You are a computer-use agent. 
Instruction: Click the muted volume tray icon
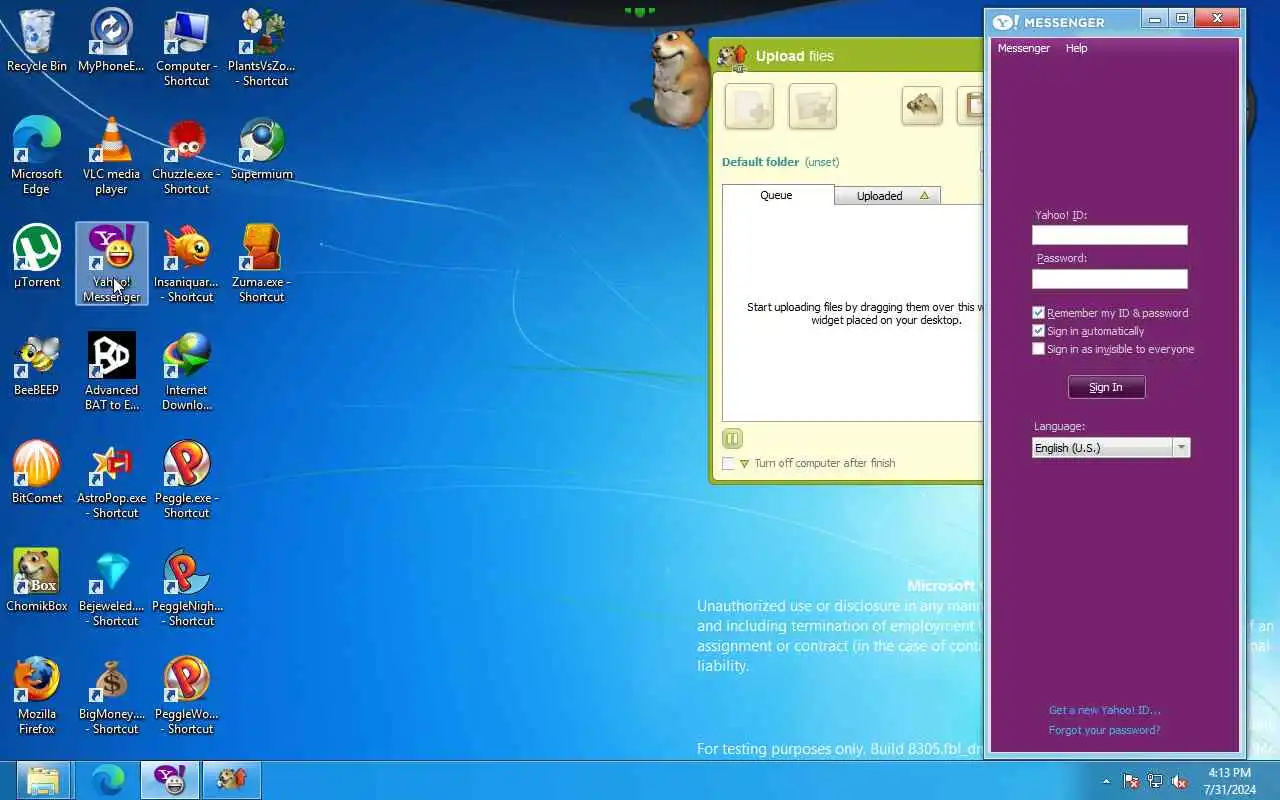(x=1180, y=781)
